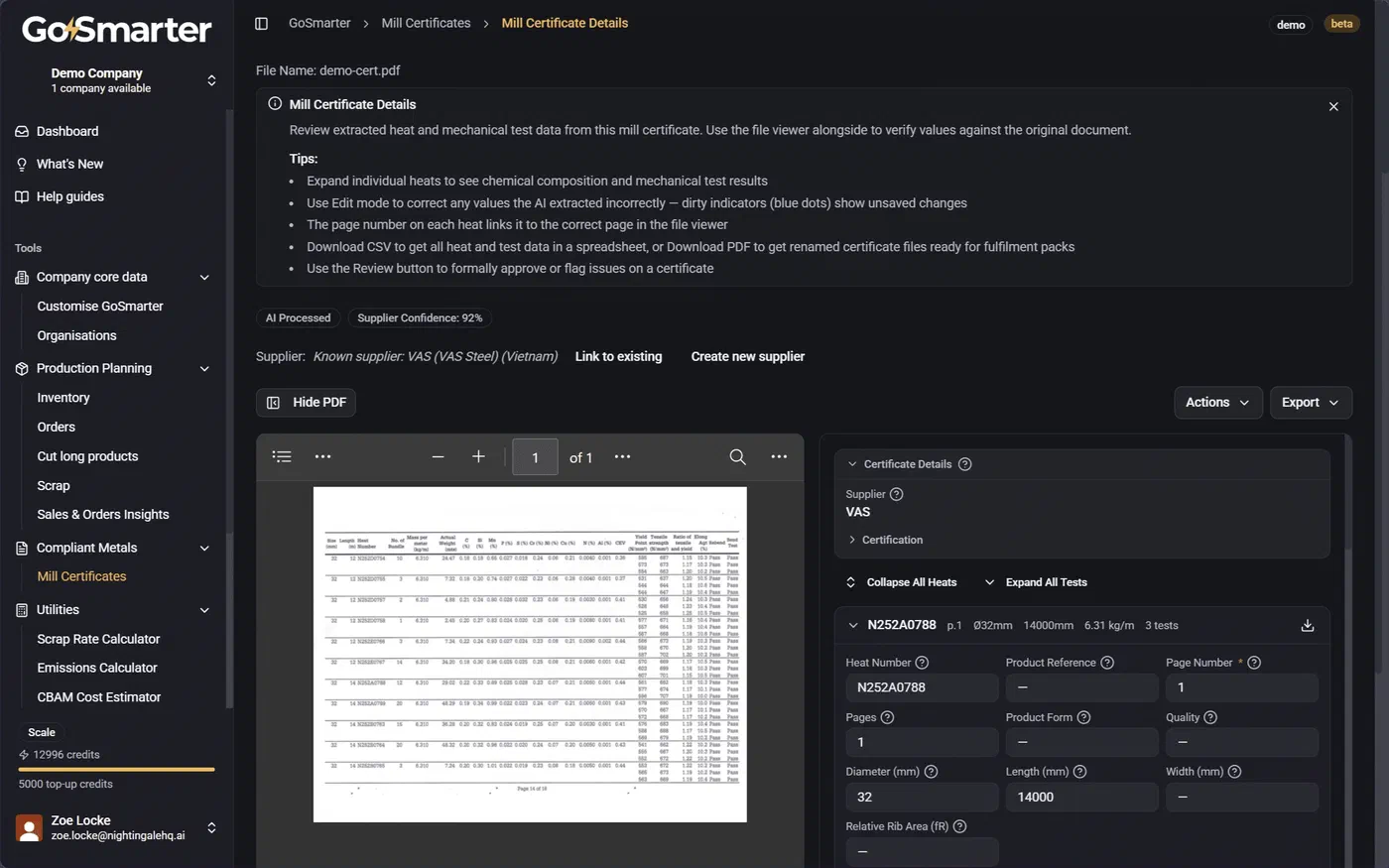Screen dimensions: 1389x868
Task: Click the PDF page number field
Action: click(x=535, y=457)
